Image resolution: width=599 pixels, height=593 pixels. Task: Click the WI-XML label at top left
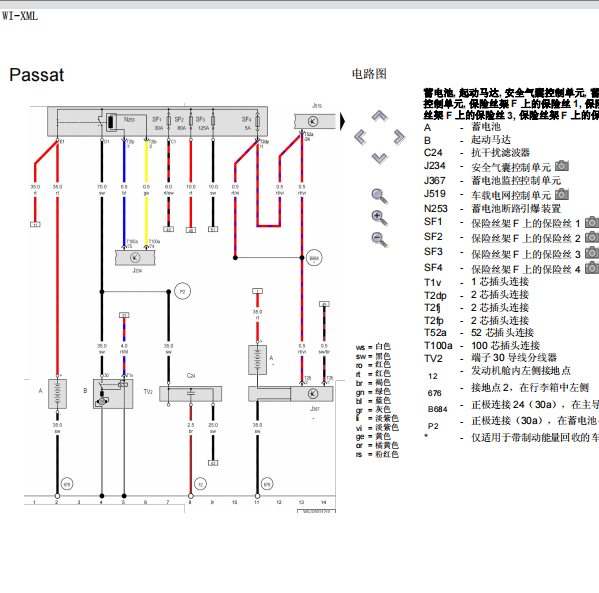[x=20, y=16]
